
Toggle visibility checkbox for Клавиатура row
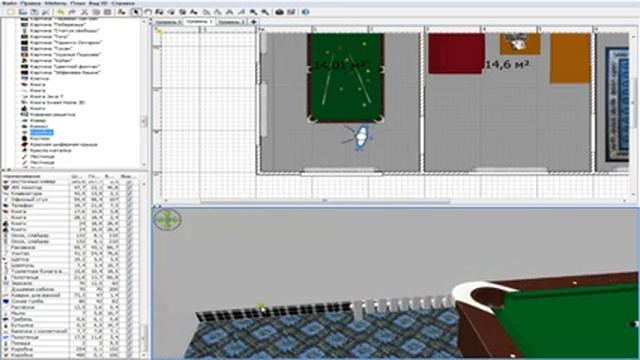pos(129,194)
